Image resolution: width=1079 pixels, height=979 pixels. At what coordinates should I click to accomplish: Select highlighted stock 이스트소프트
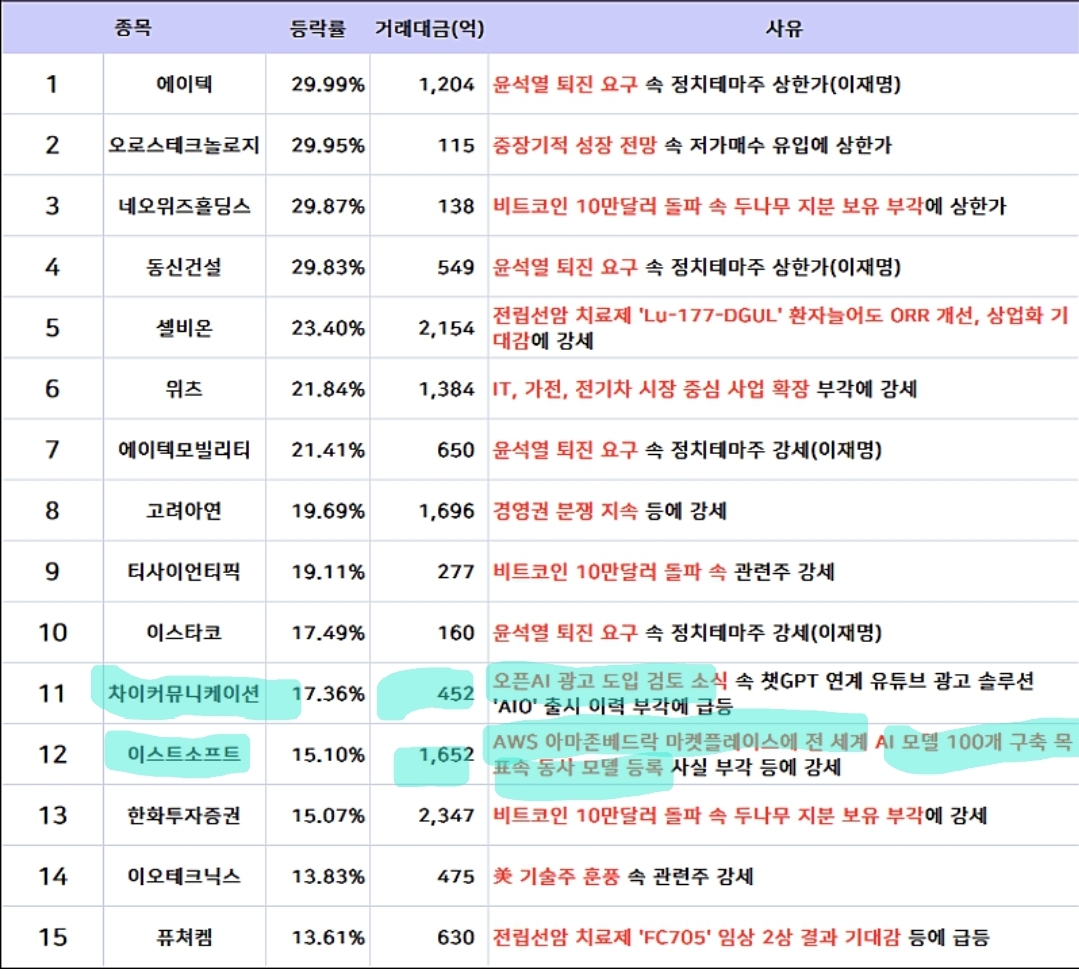[x=184, y=754]
